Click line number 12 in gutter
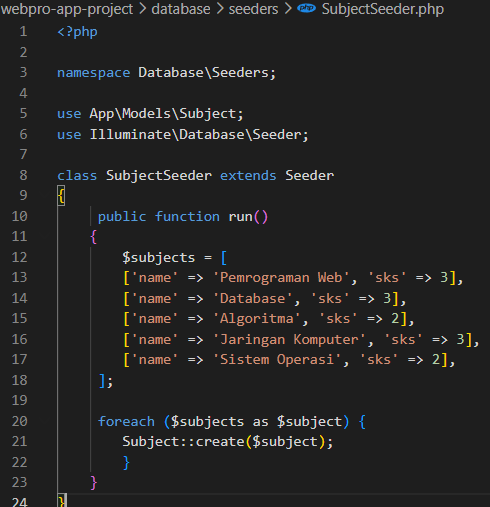 tap(19, 257)
